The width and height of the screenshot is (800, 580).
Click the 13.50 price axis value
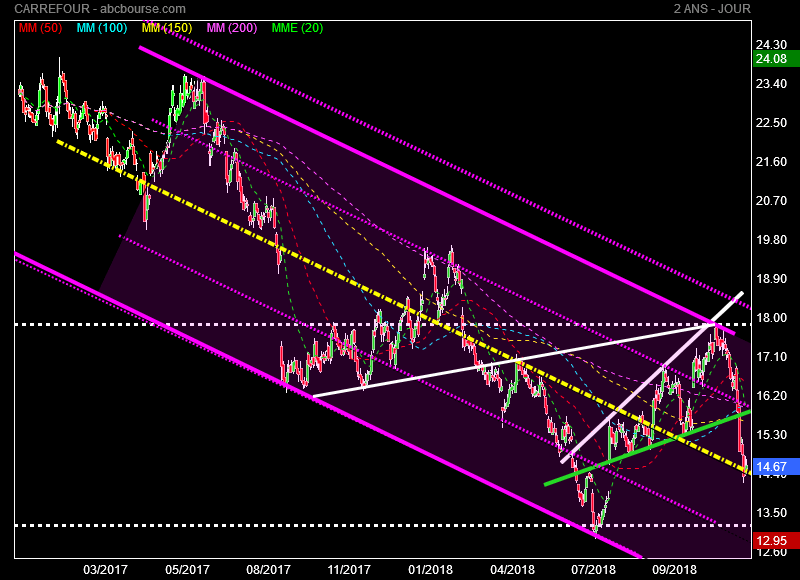click(x=771, y=513)
